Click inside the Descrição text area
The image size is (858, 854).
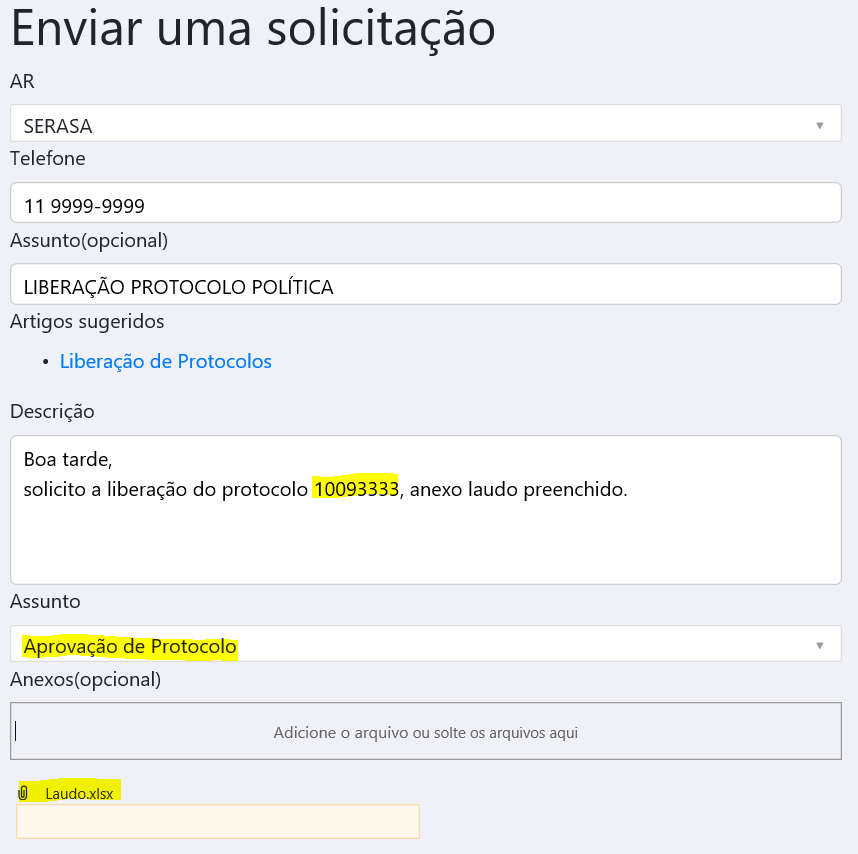[x=425, y=540]
